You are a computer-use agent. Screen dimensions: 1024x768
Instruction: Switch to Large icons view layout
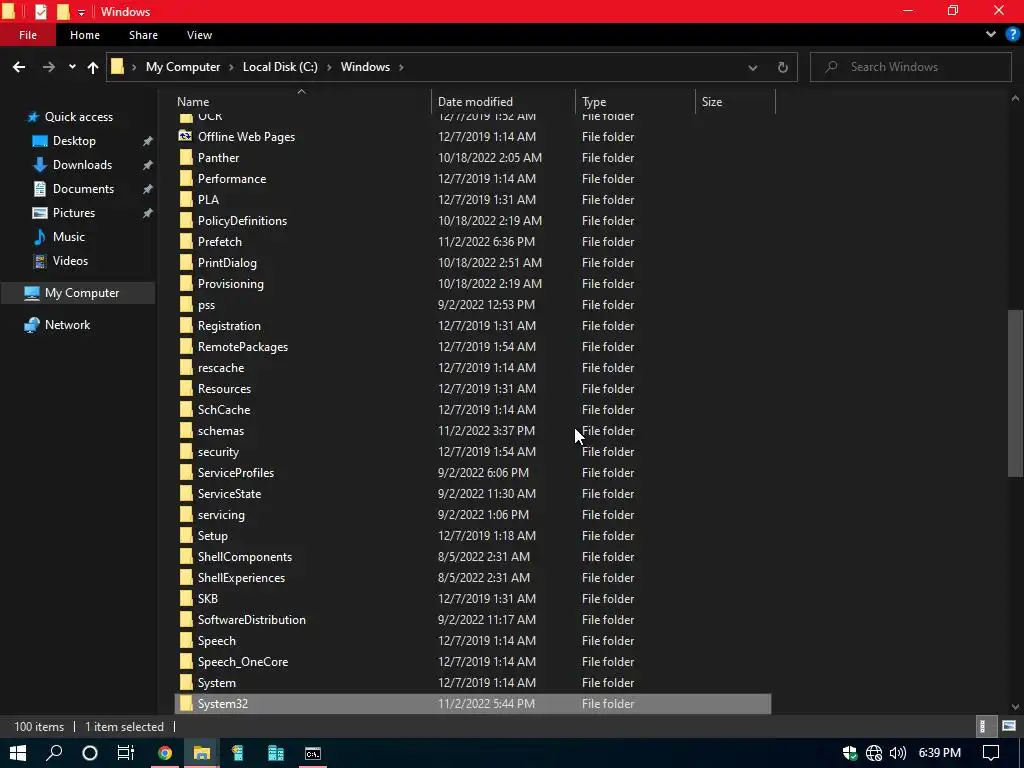(1009, 726)
